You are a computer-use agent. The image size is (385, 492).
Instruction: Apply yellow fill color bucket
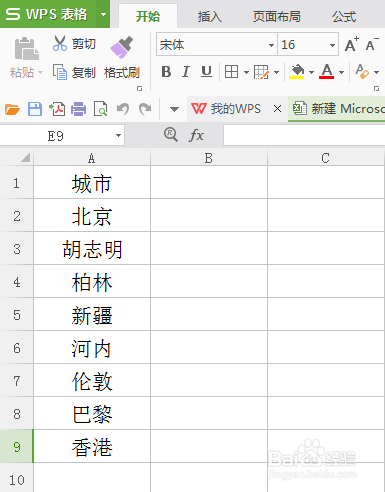(x=296, y=72)
